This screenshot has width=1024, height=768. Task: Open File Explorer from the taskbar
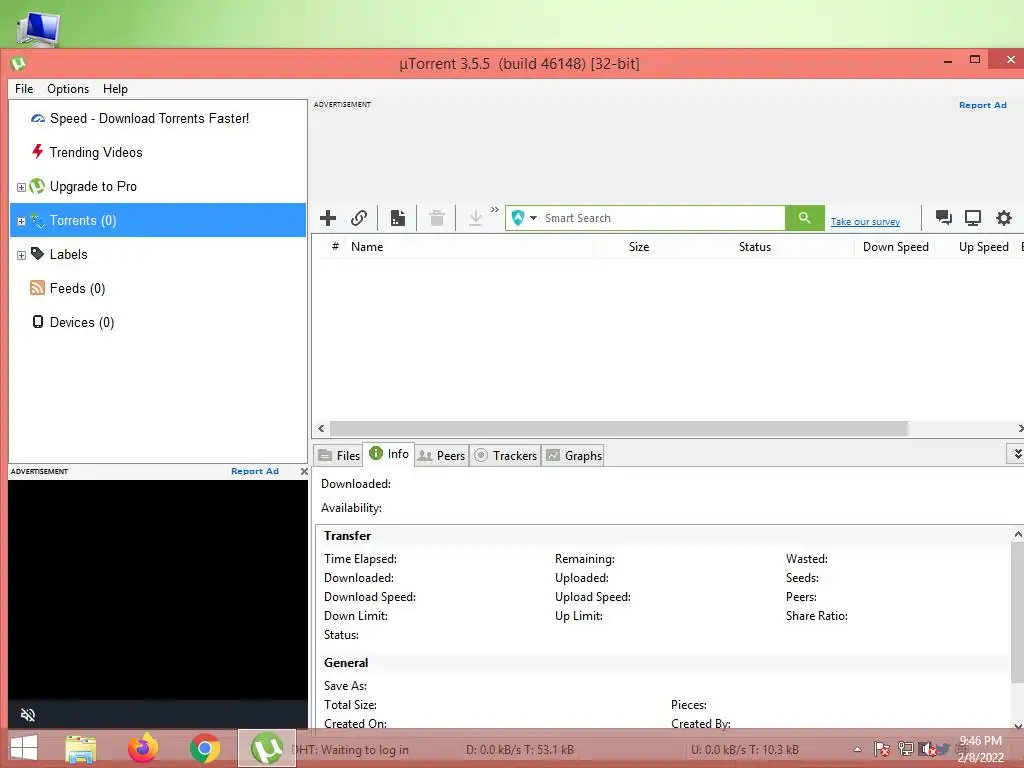[x=80, y=748]
